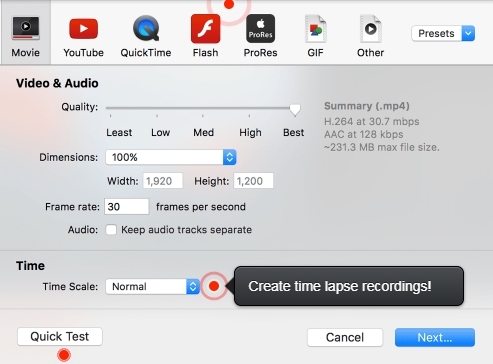This screenshot has width=493, height=364.
Task: Click the Best quality label
Action: pos(293,133)
